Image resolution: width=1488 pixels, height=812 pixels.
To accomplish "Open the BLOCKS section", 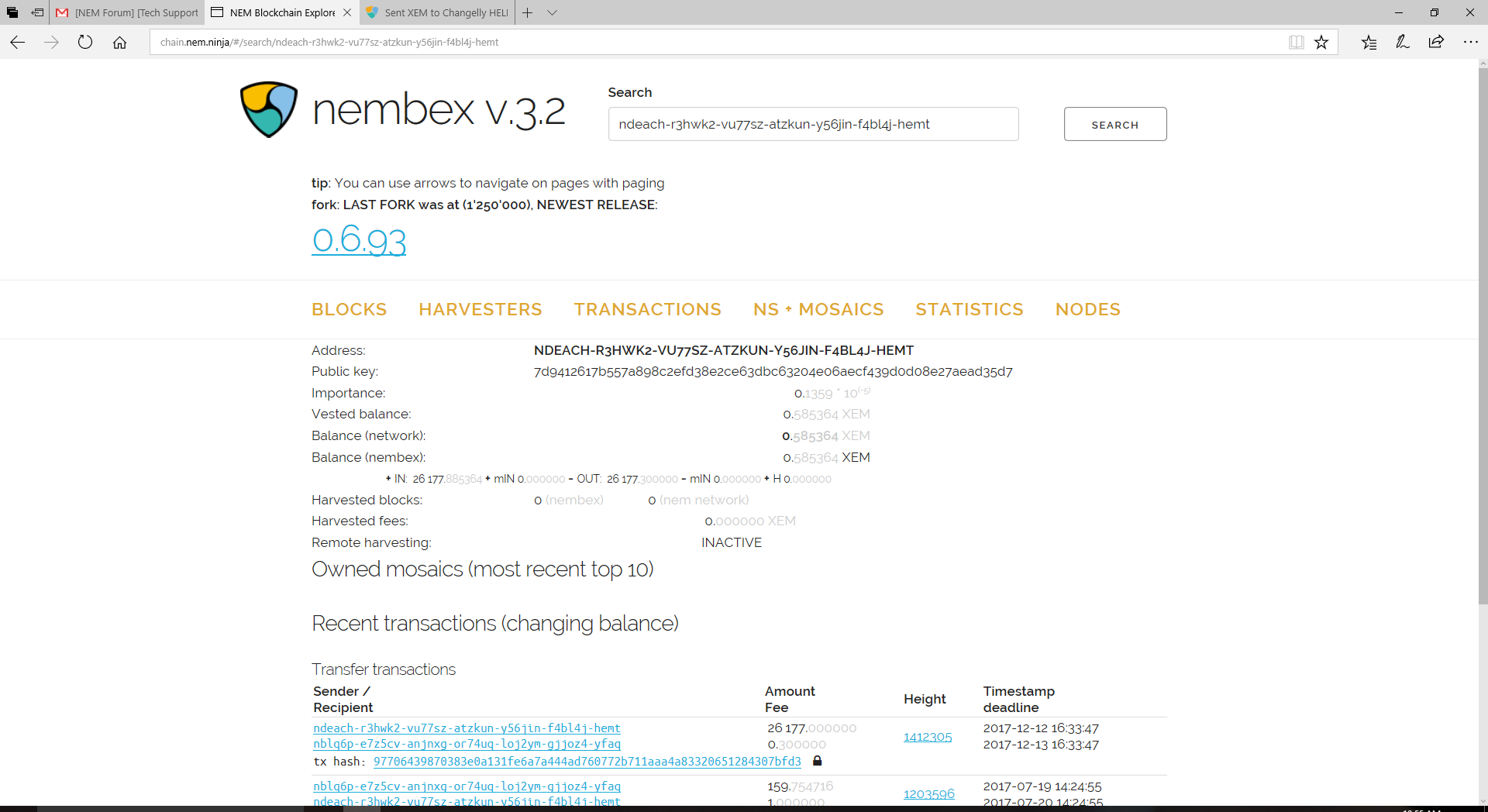I will pos(349,309).
